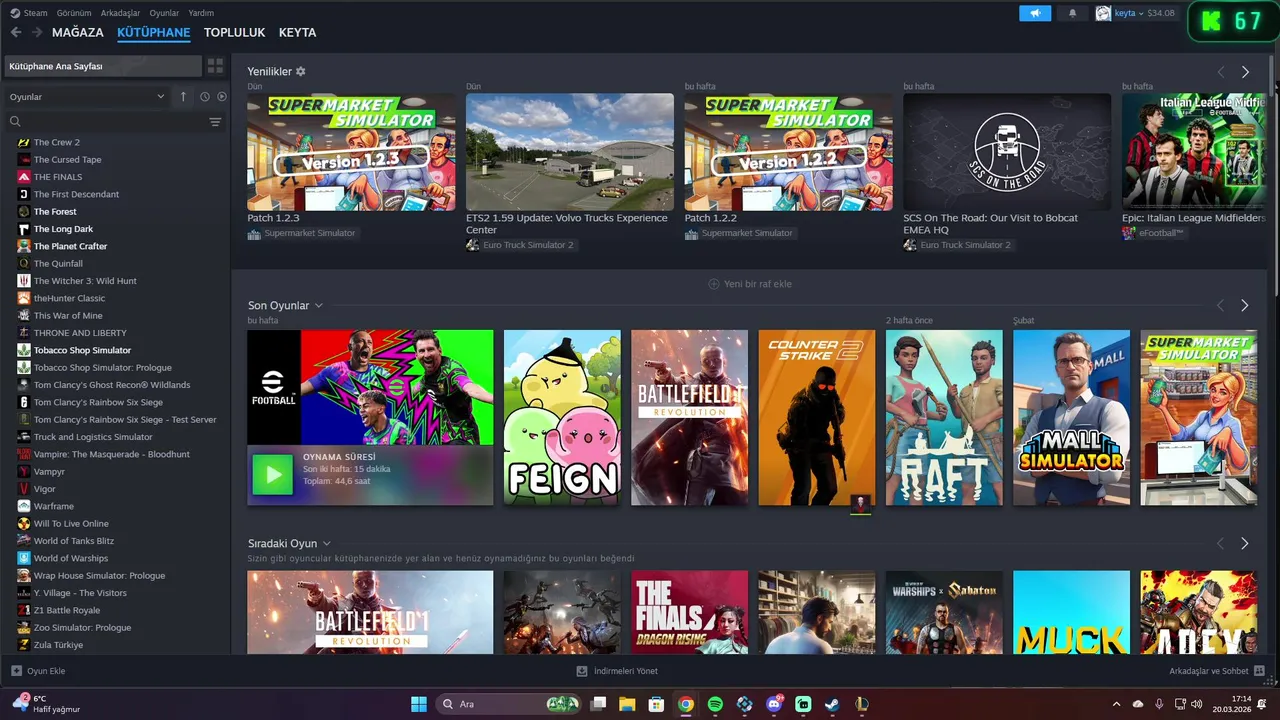Image resolution: width=1280 pixels, height=720 pixels.
Task: Open the Oyunlar menu
Action: tap(165, 13)
